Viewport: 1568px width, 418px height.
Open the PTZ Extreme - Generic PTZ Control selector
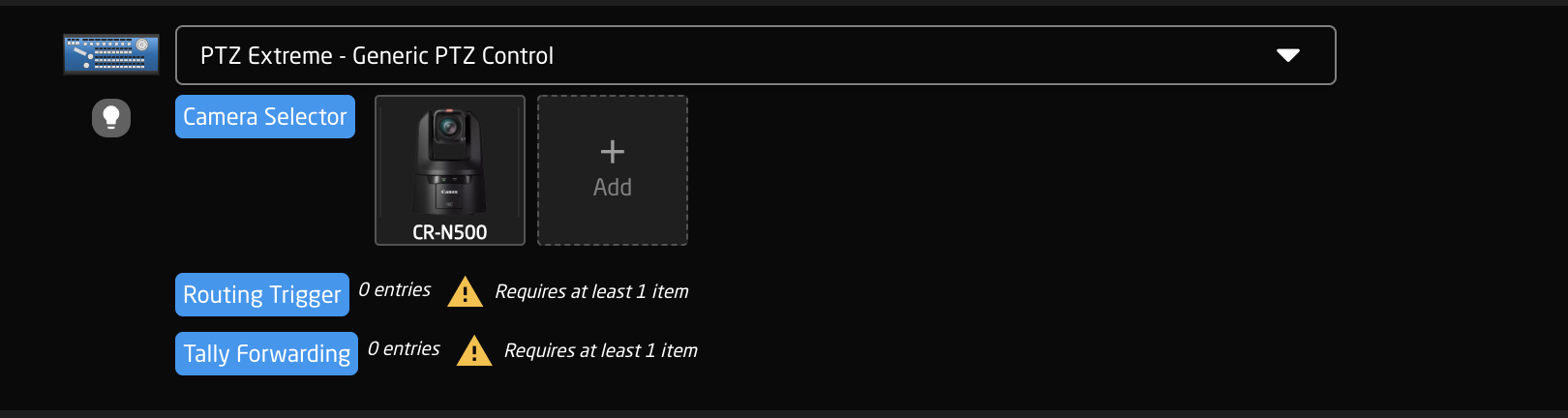tap(755, 55)
